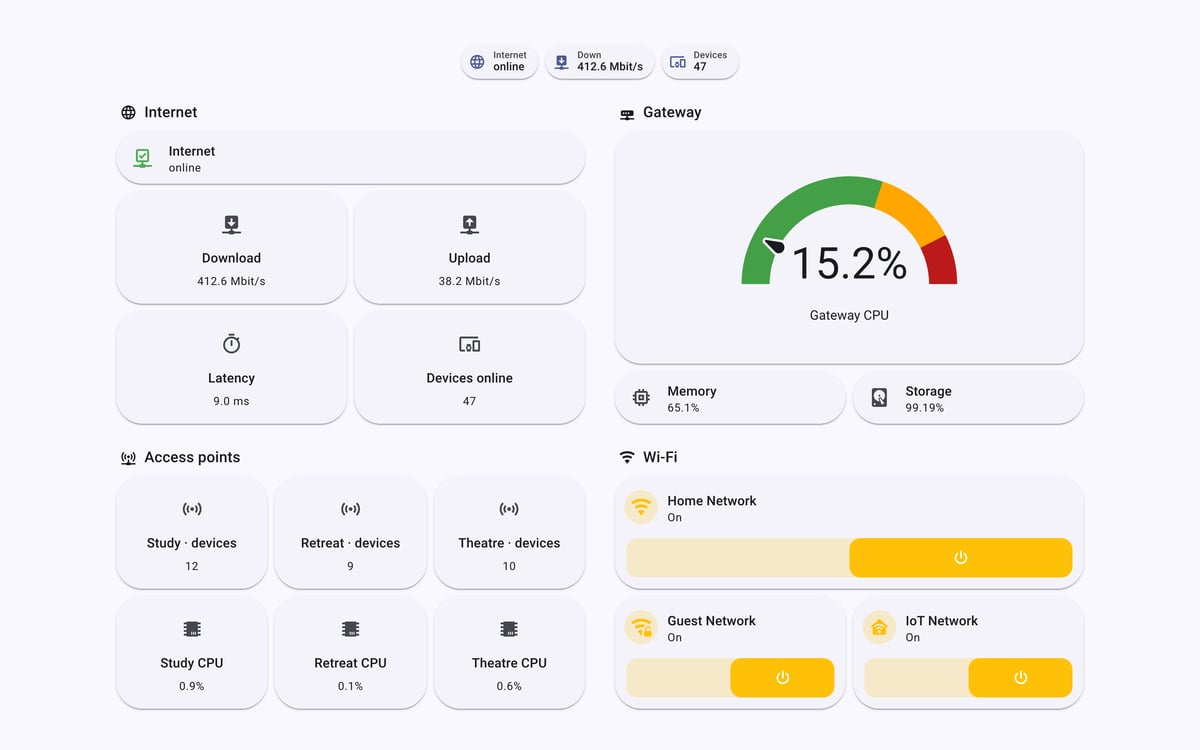Viewport: 1200px width, 750px height.
Task: Click the Study CPU 0.9% value
Action: 192,686
